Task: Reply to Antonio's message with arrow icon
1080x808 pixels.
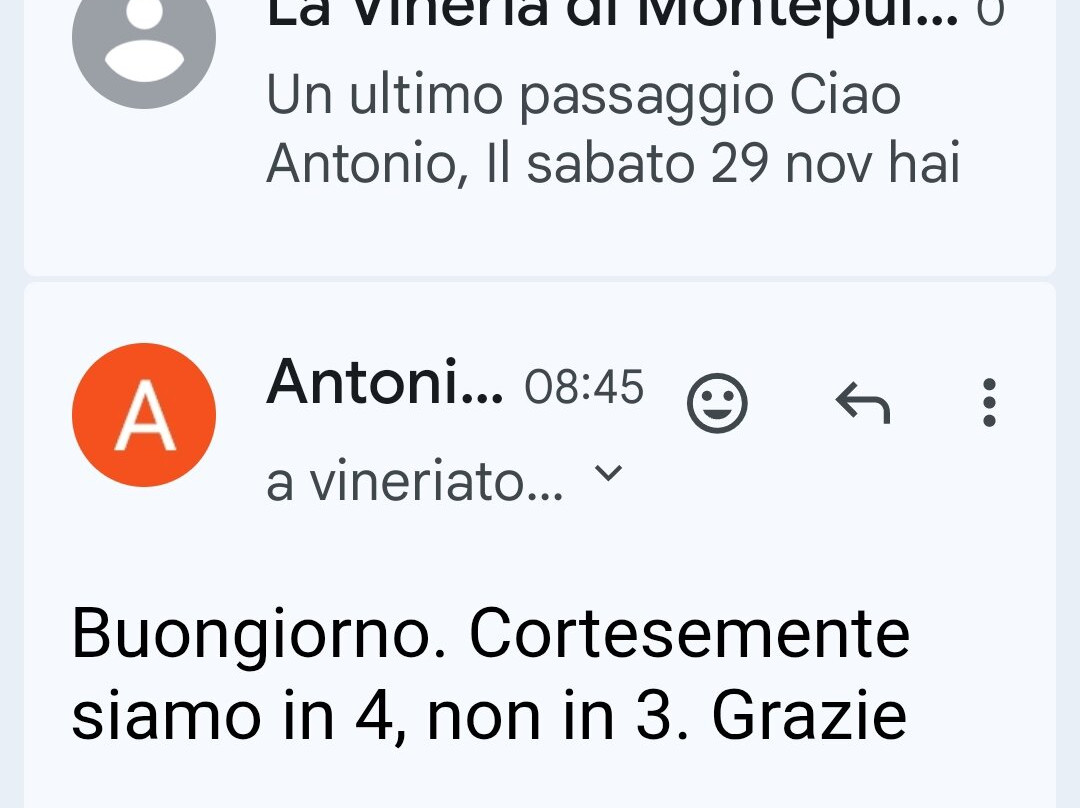Action: point(862,403)
